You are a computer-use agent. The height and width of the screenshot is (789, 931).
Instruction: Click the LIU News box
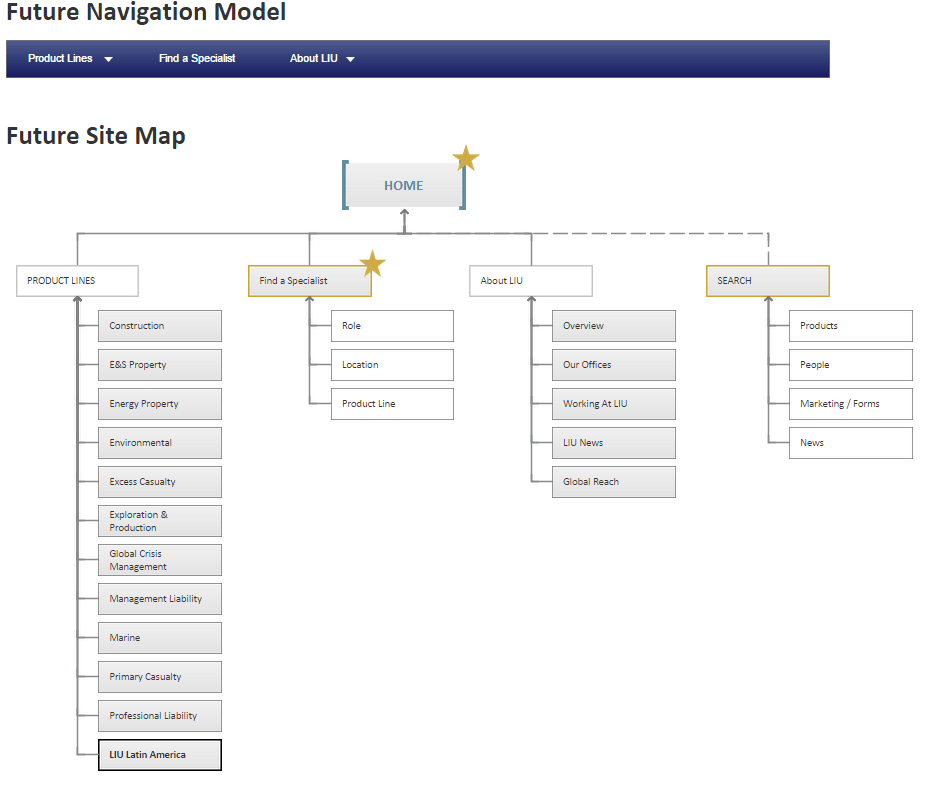(614, 443)
